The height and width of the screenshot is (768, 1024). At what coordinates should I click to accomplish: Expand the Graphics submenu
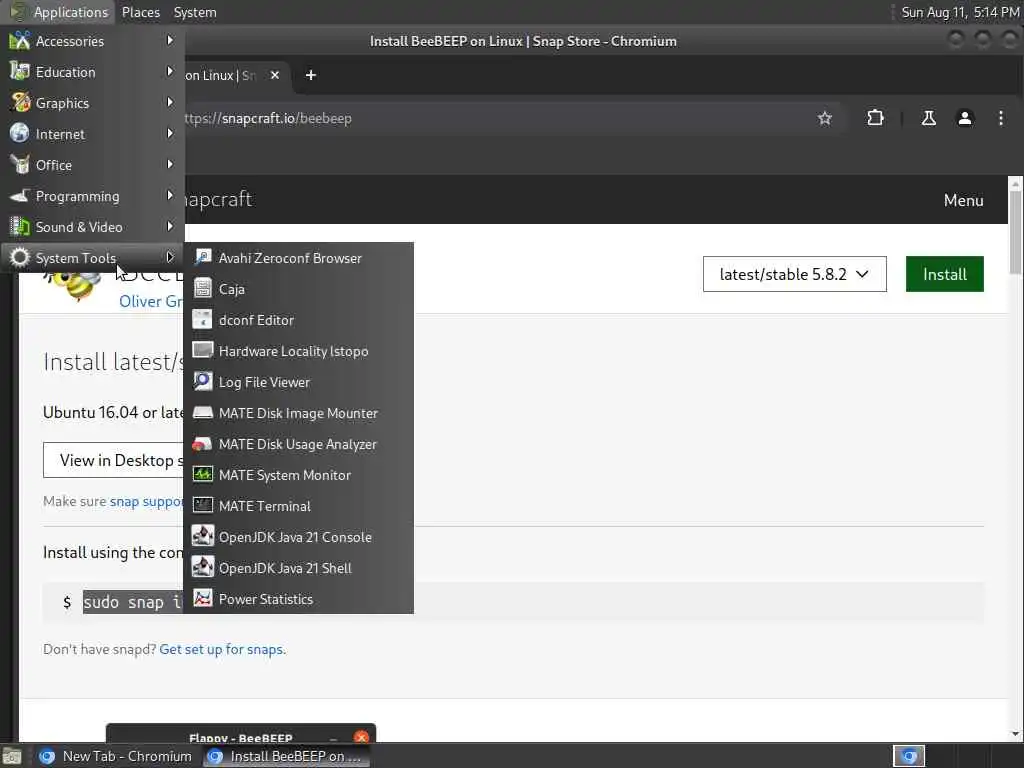click(92, 103)
